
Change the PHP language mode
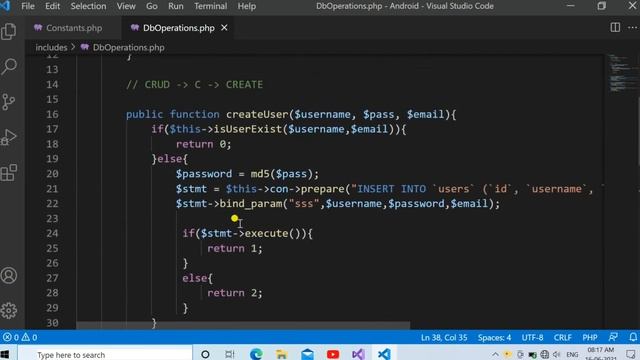pyautogui.click(x=590, y=338)
